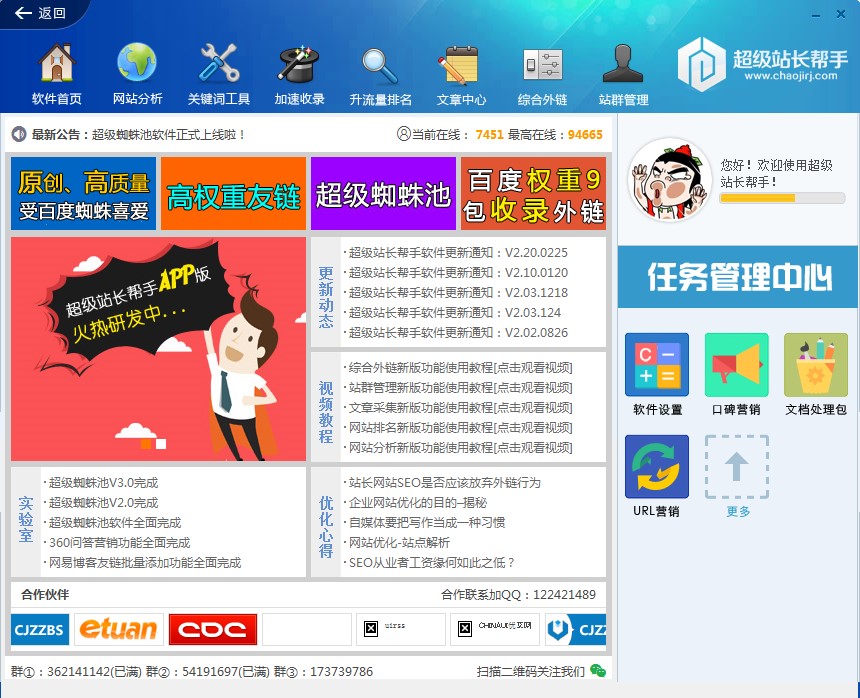
Task: Open the 软件首页 house icon
Action: pyautogui.click(x=56, y=63)
